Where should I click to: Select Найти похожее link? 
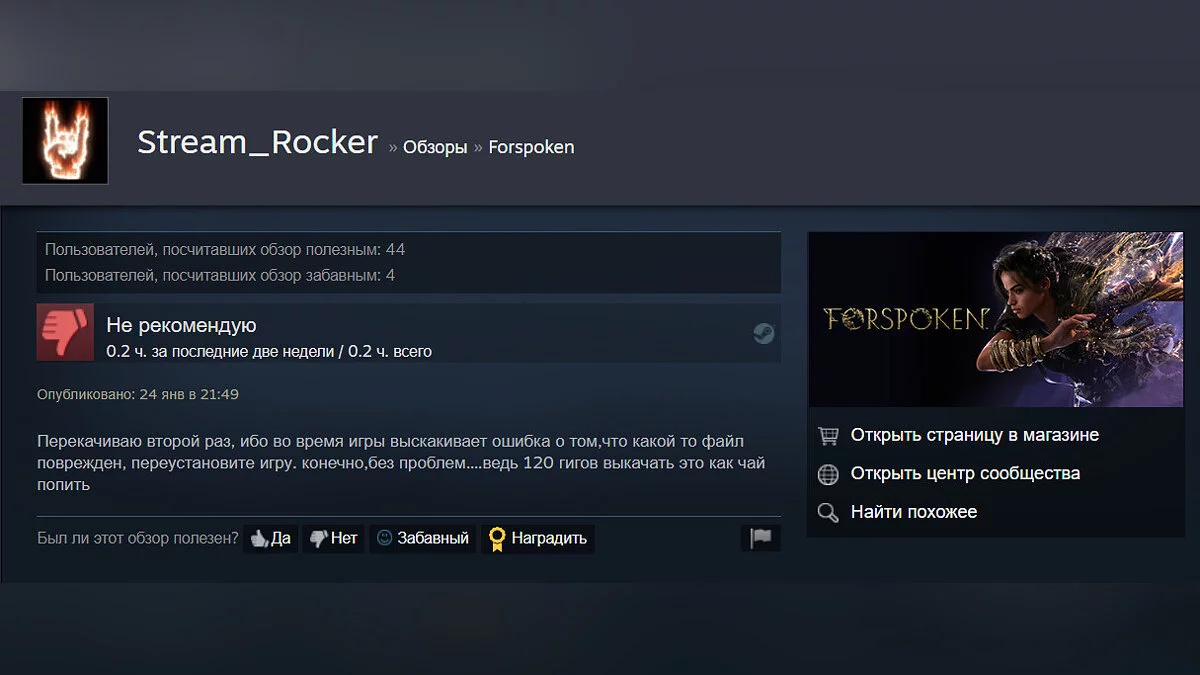[914, 512]
